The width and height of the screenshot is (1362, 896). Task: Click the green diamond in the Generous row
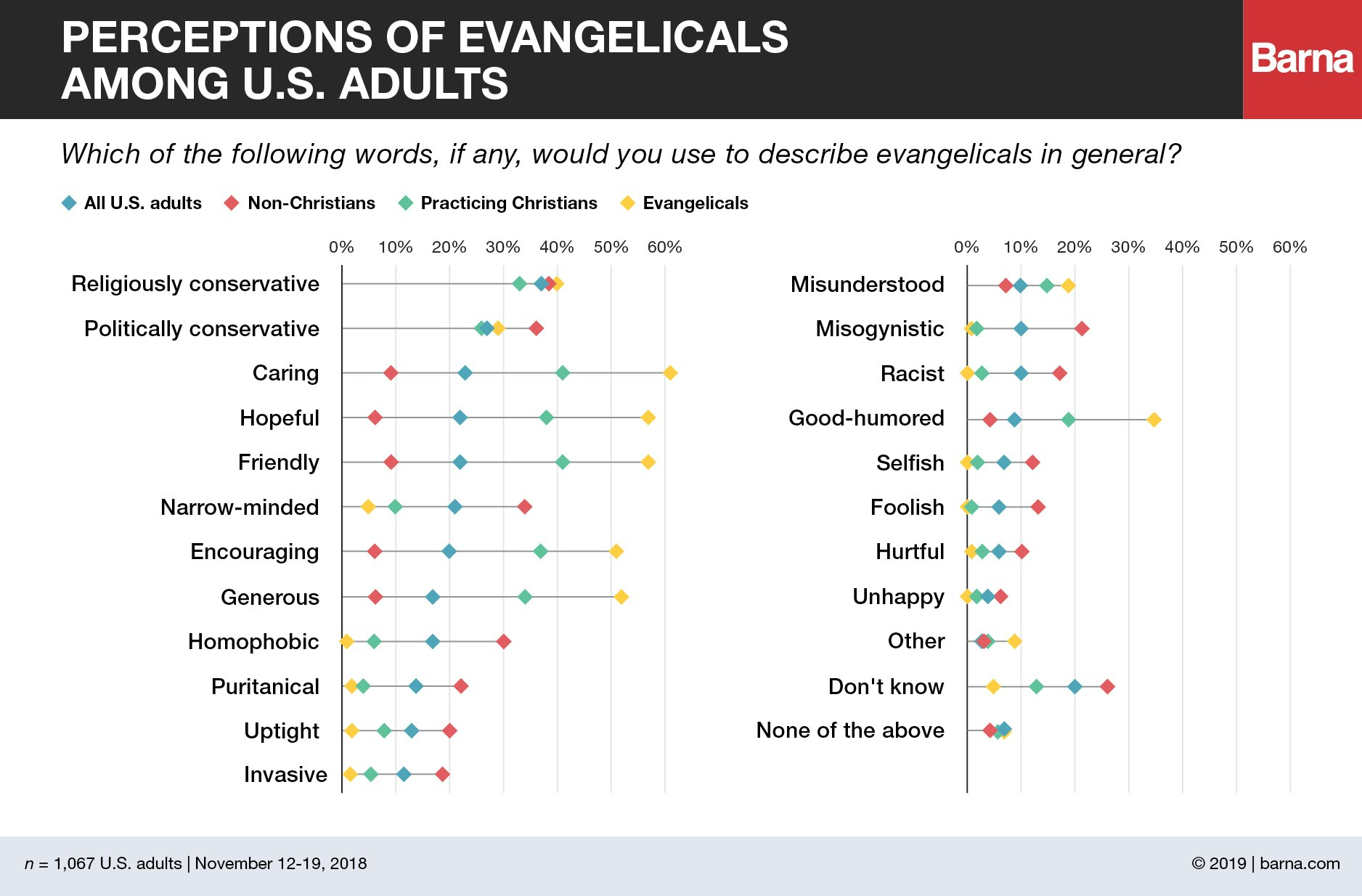[525, 597]
